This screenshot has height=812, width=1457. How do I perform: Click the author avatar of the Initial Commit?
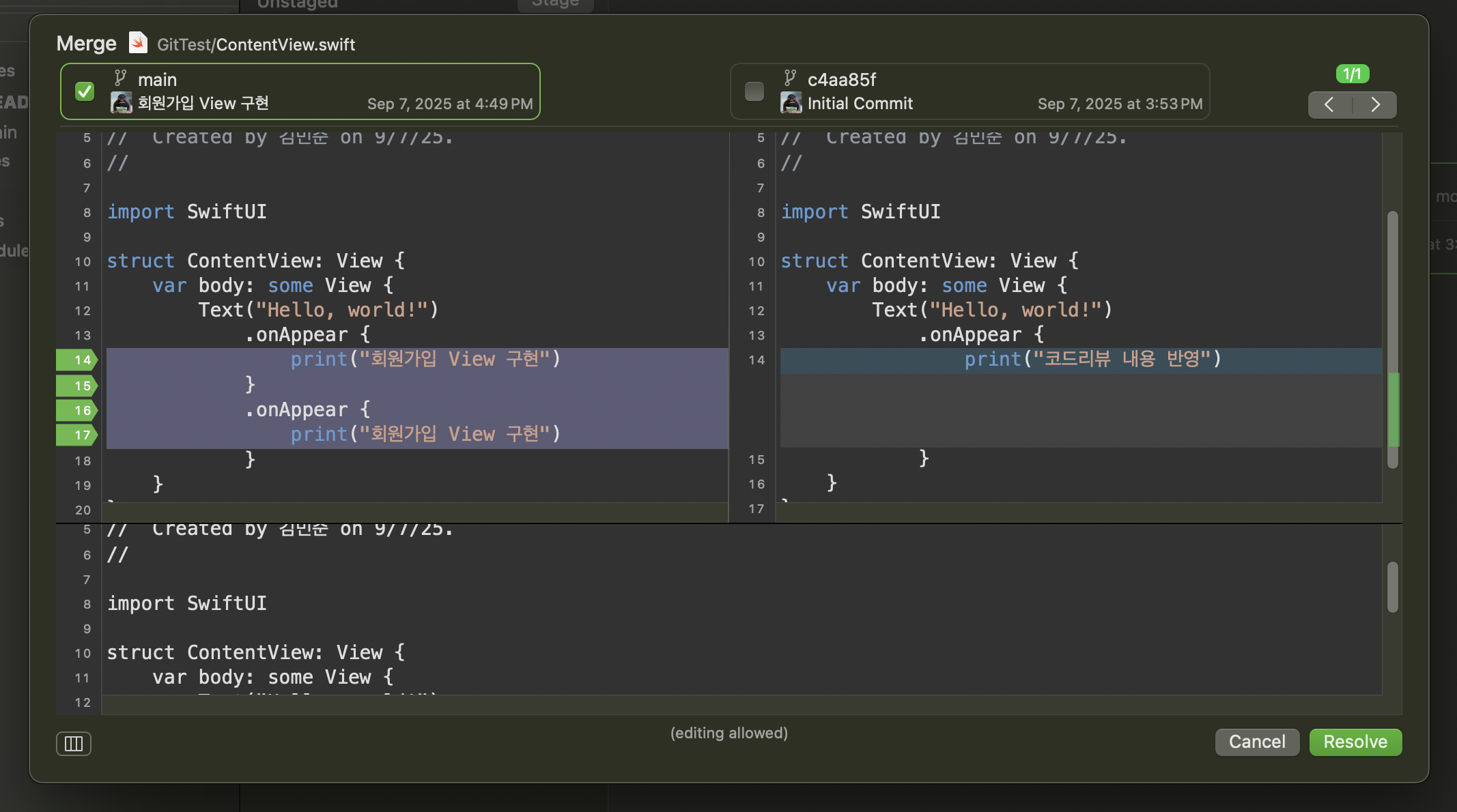(791, 103)
